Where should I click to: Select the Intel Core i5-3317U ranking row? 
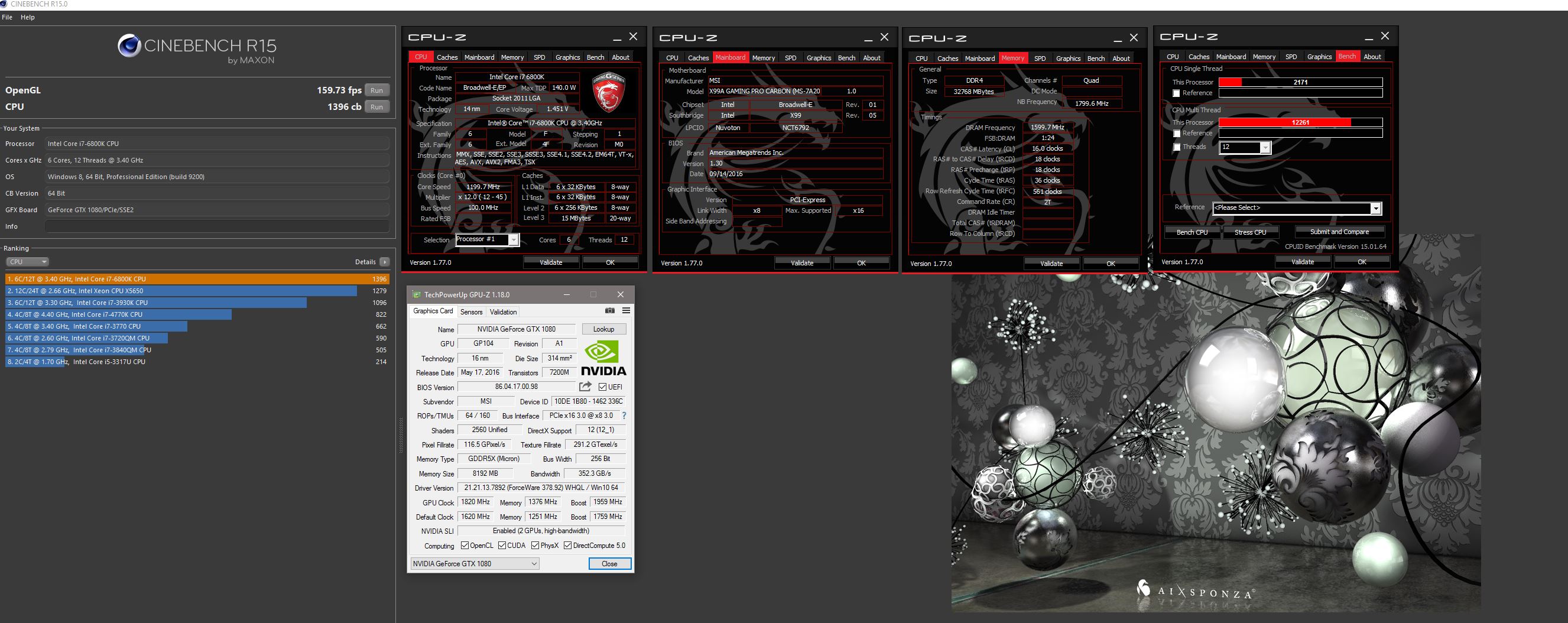(x=197, y=362)
